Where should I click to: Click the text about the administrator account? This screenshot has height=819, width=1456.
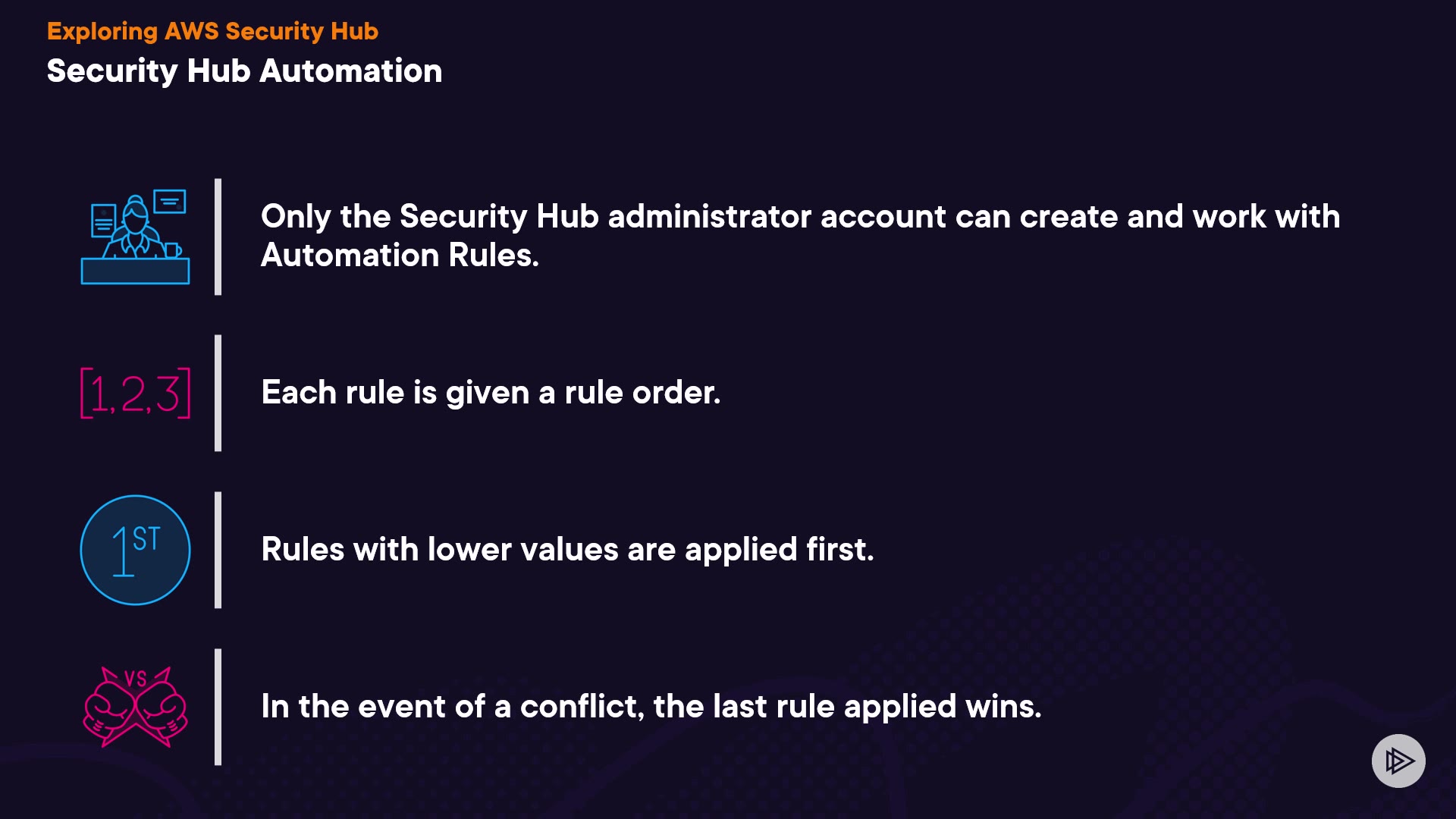800,217
